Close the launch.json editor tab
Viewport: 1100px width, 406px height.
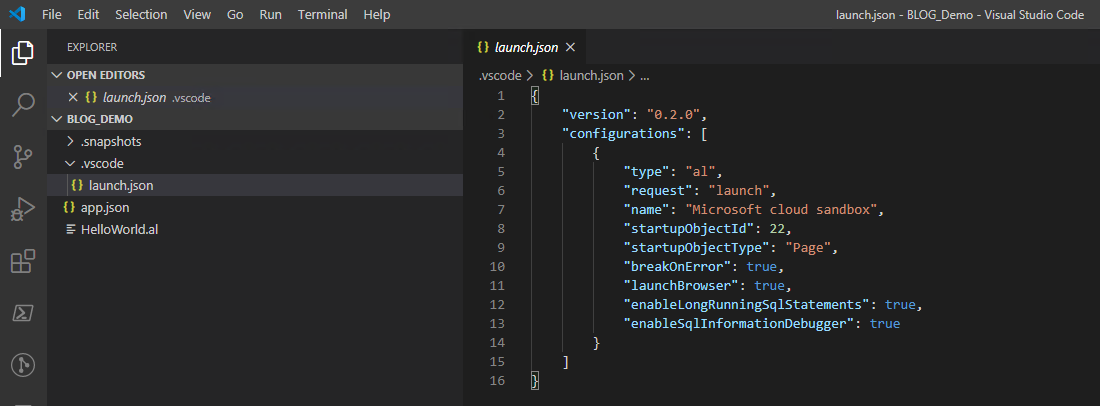(x=571, y=47)
